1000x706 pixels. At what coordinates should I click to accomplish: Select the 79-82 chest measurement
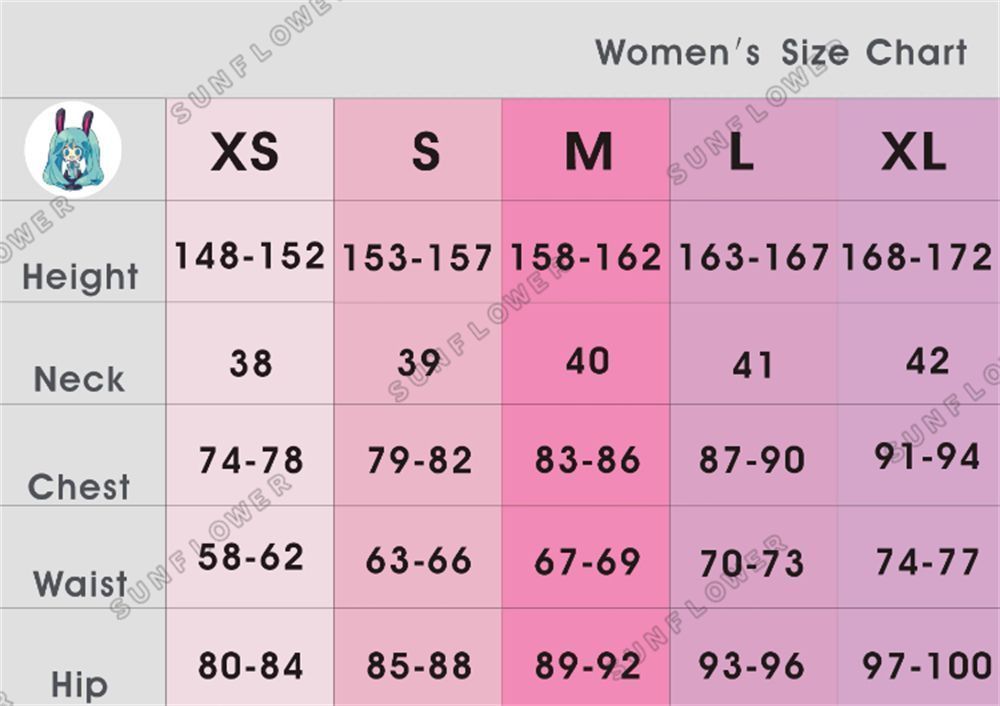[x=419, y=460]
